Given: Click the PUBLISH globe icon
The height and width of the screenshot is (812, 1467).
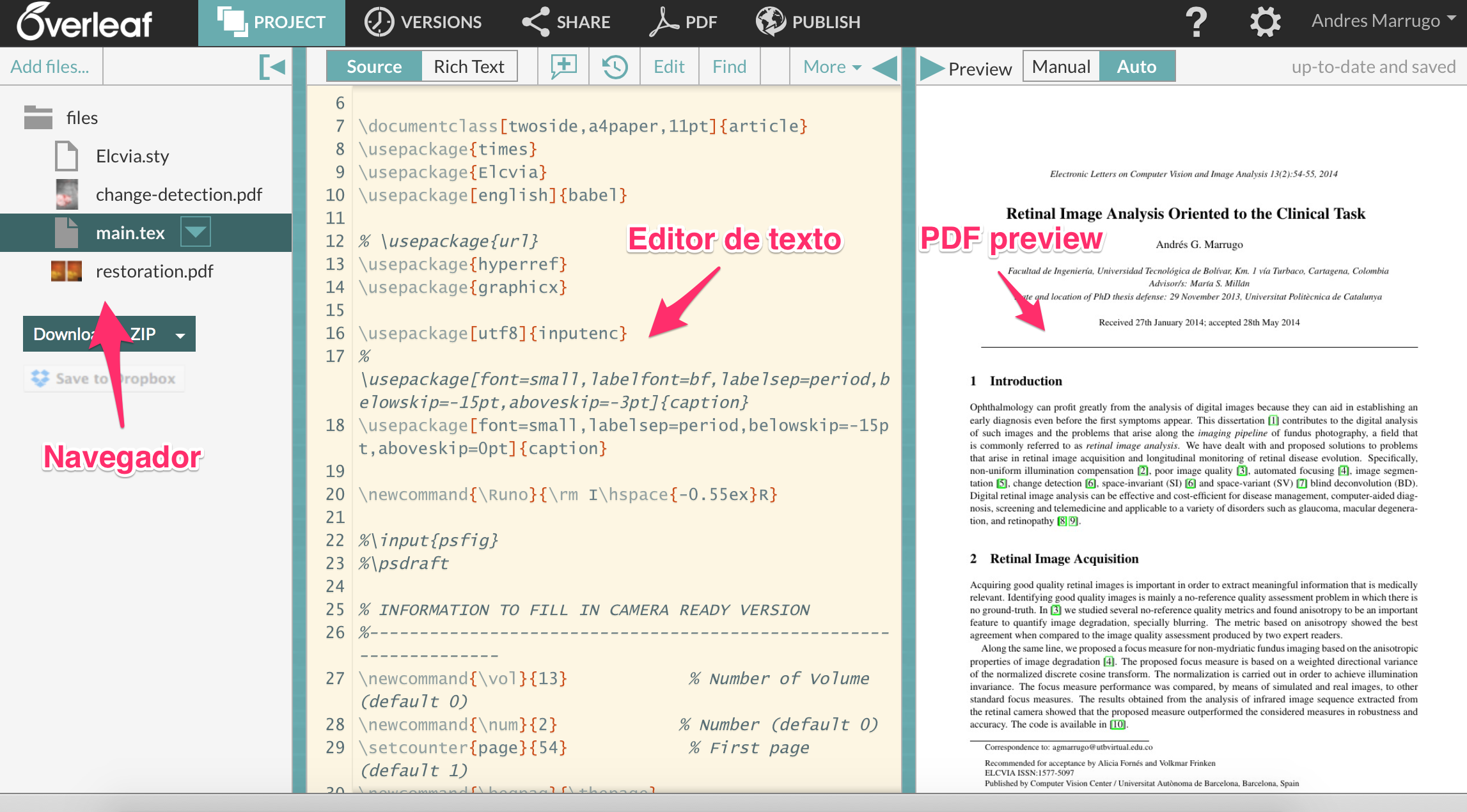Looking at the screenshot, I should coord(771,21).
